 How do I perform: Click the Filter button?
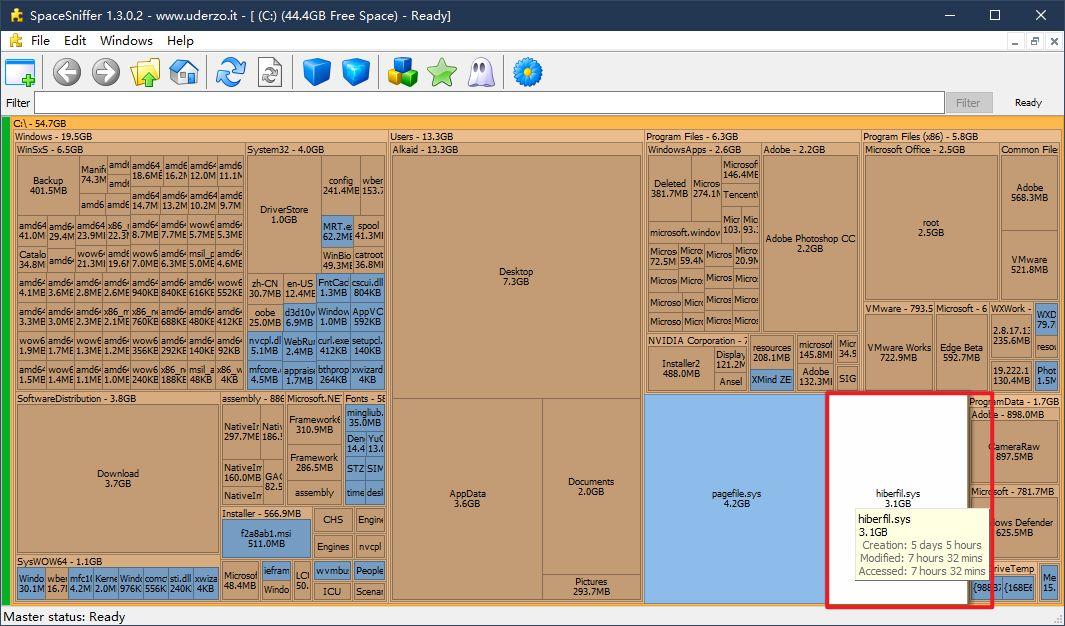pyautogui.click(x=967, y=103)
